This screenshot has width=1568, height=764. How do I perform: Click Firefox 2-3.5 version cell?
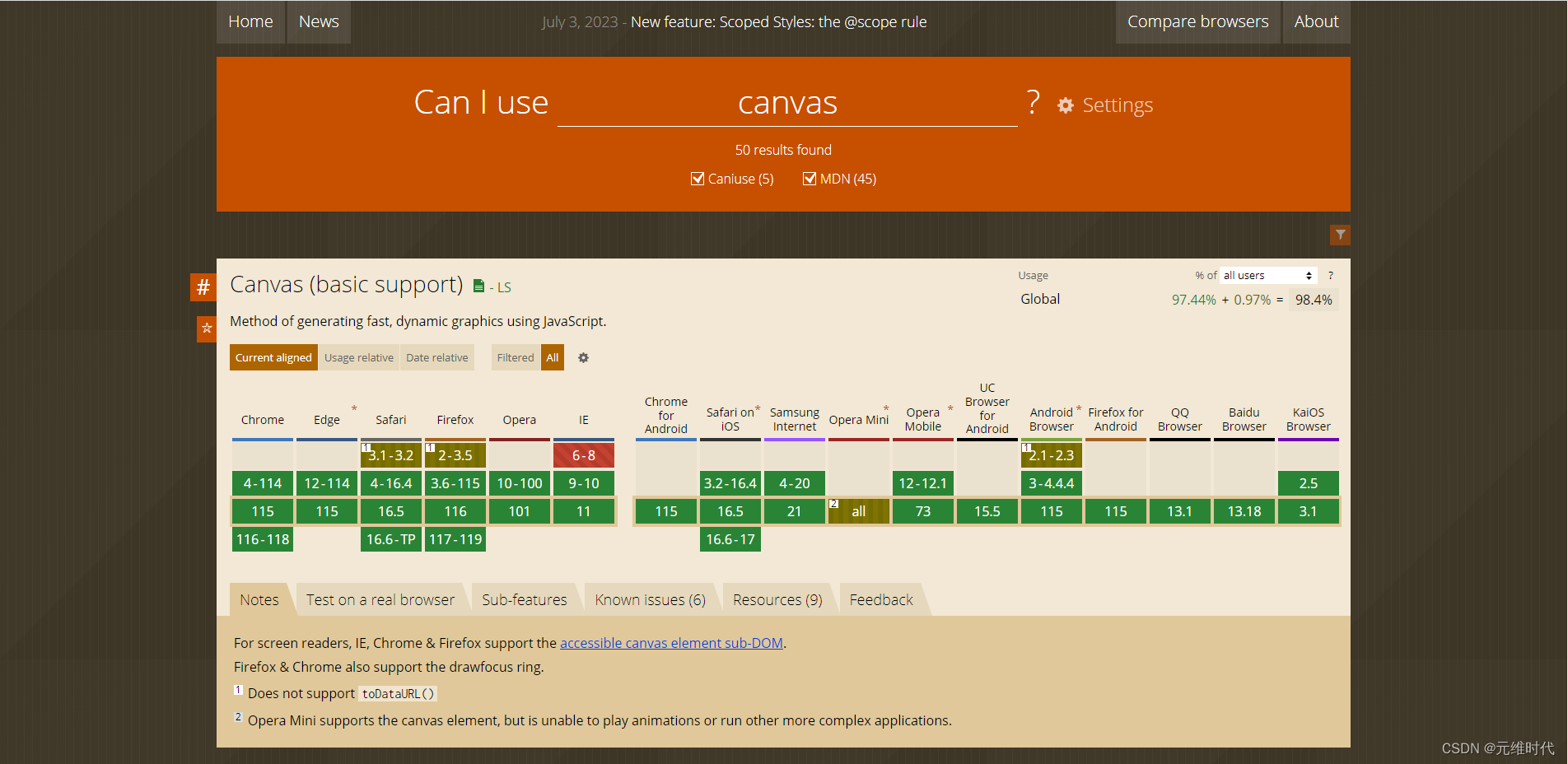tap(455, 455)
